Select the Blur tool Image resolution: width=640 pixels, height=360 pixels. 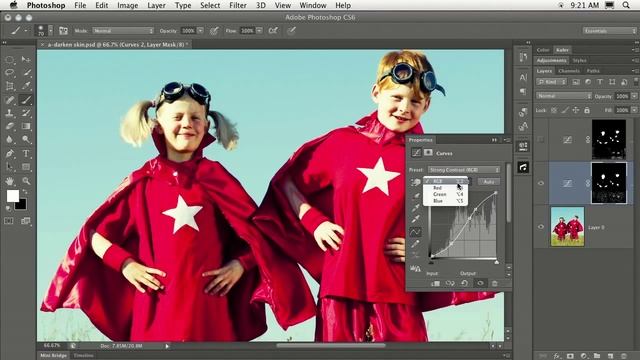point(10,140)
